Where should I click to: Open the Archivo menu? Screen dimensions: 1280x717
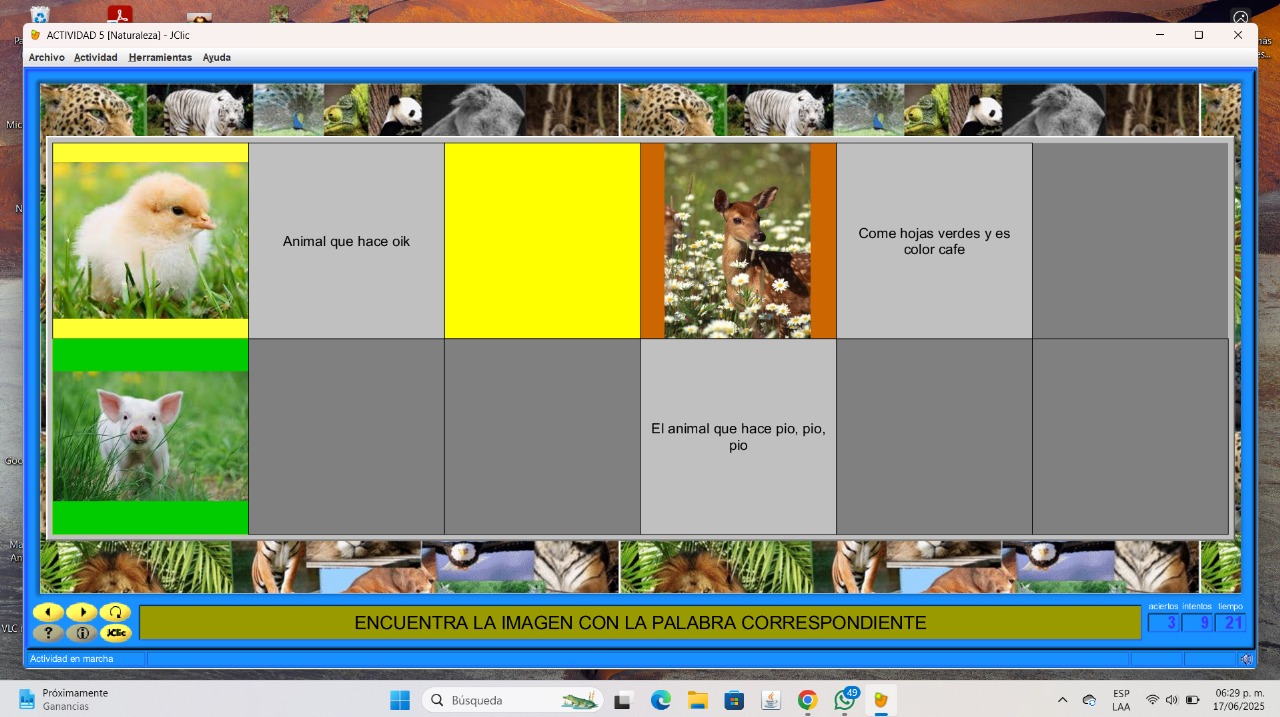tap(46, 58)
